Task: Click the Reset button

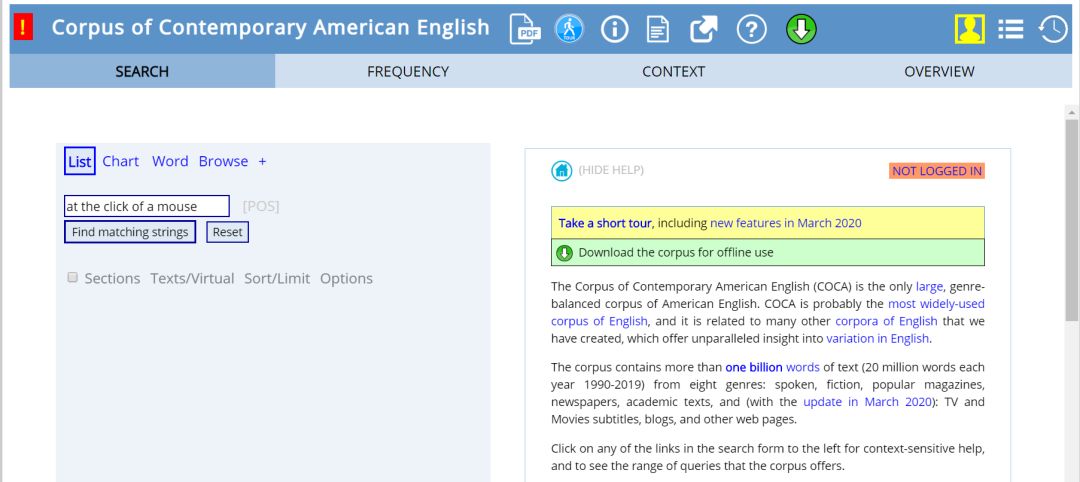Action: [227, 232]
